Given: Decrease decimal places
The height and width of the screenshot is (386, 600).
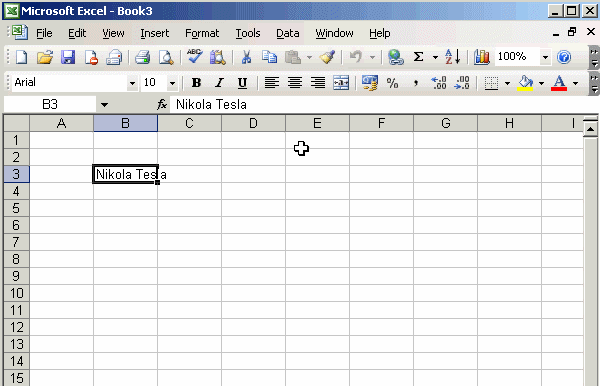Looking at the screenshot, I should pyautogui.click(x=462, y=83).
